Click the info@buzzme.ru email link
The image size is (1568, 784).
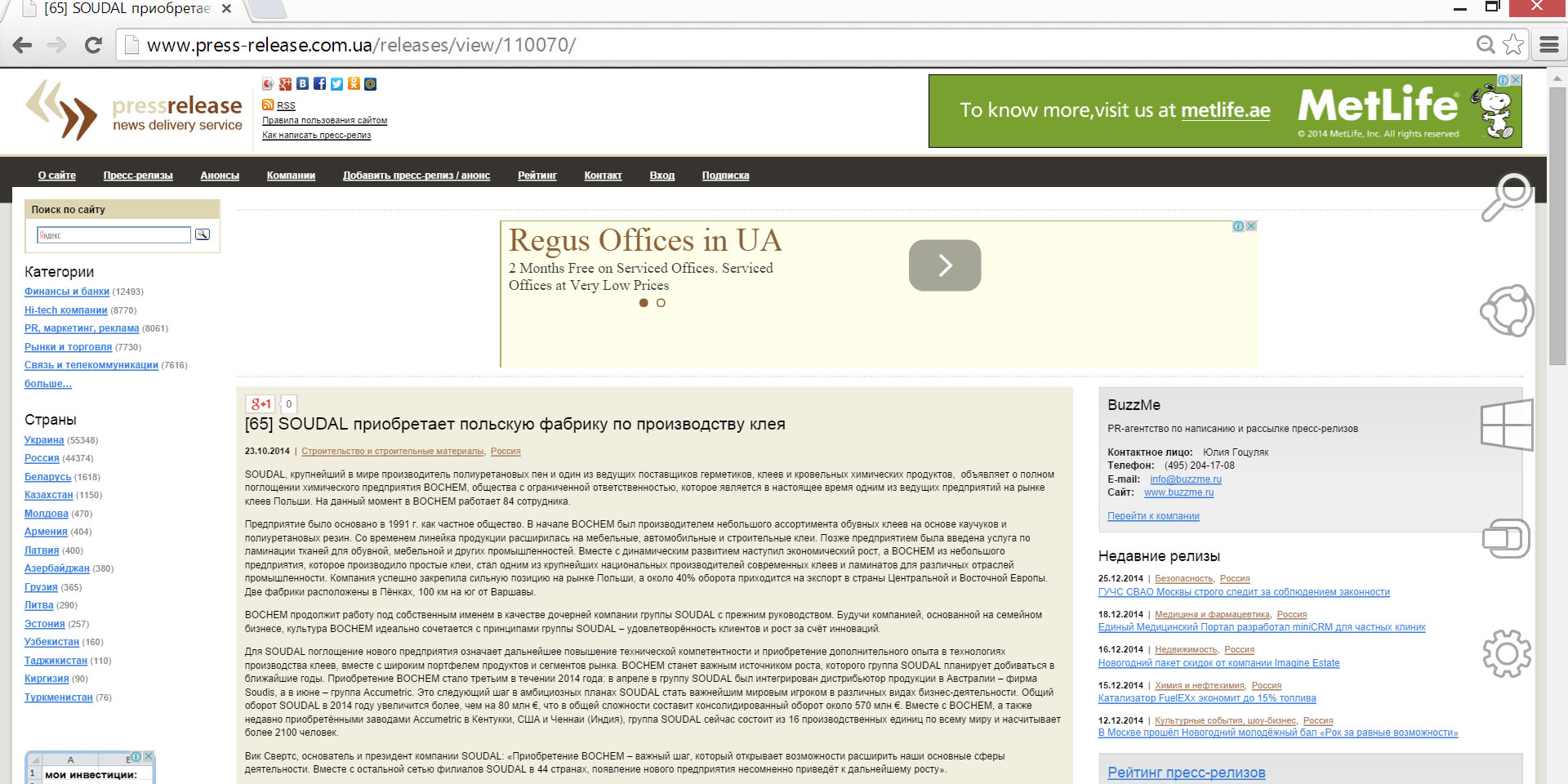[x=1186, y=479]
